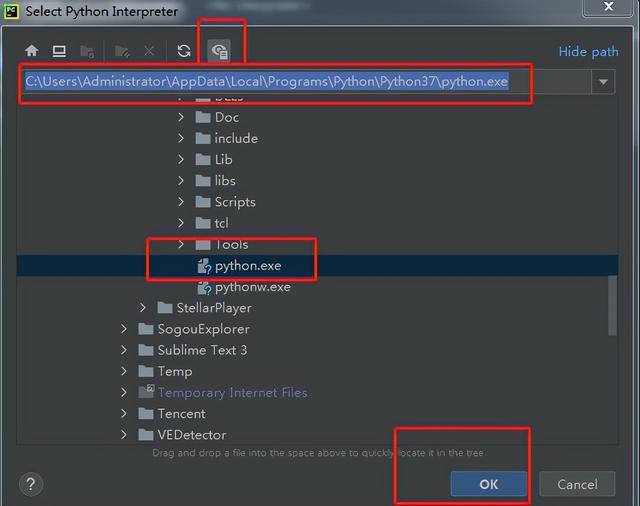Click the file tree vertical scrollbar

pos(612,305)
